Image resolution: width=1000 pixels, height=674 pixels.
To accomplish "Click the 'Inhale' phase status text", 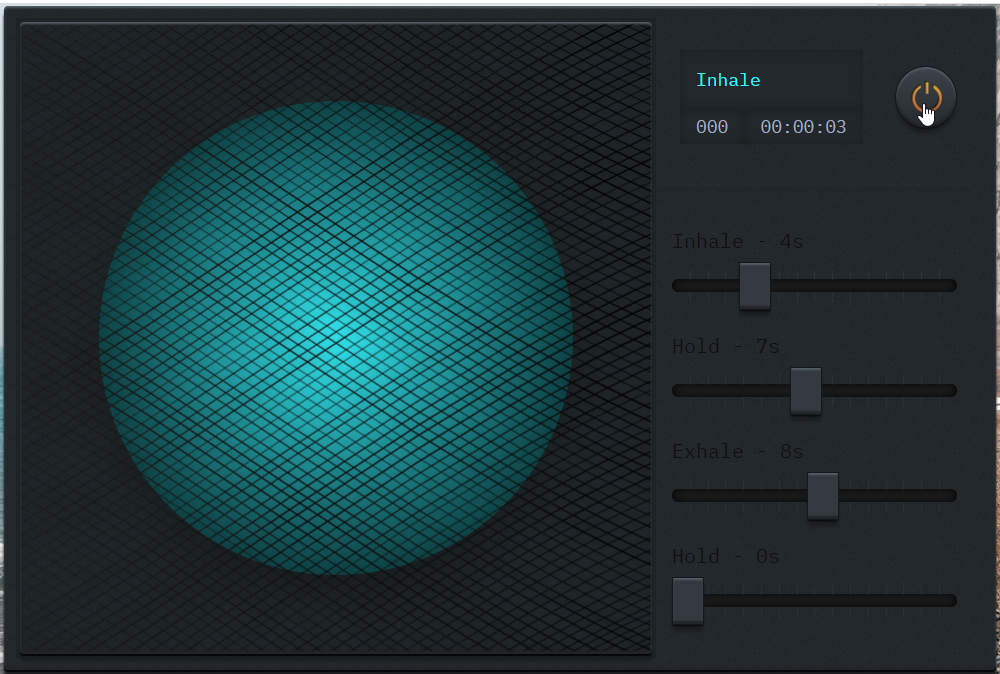I will (x=728, y=80).
